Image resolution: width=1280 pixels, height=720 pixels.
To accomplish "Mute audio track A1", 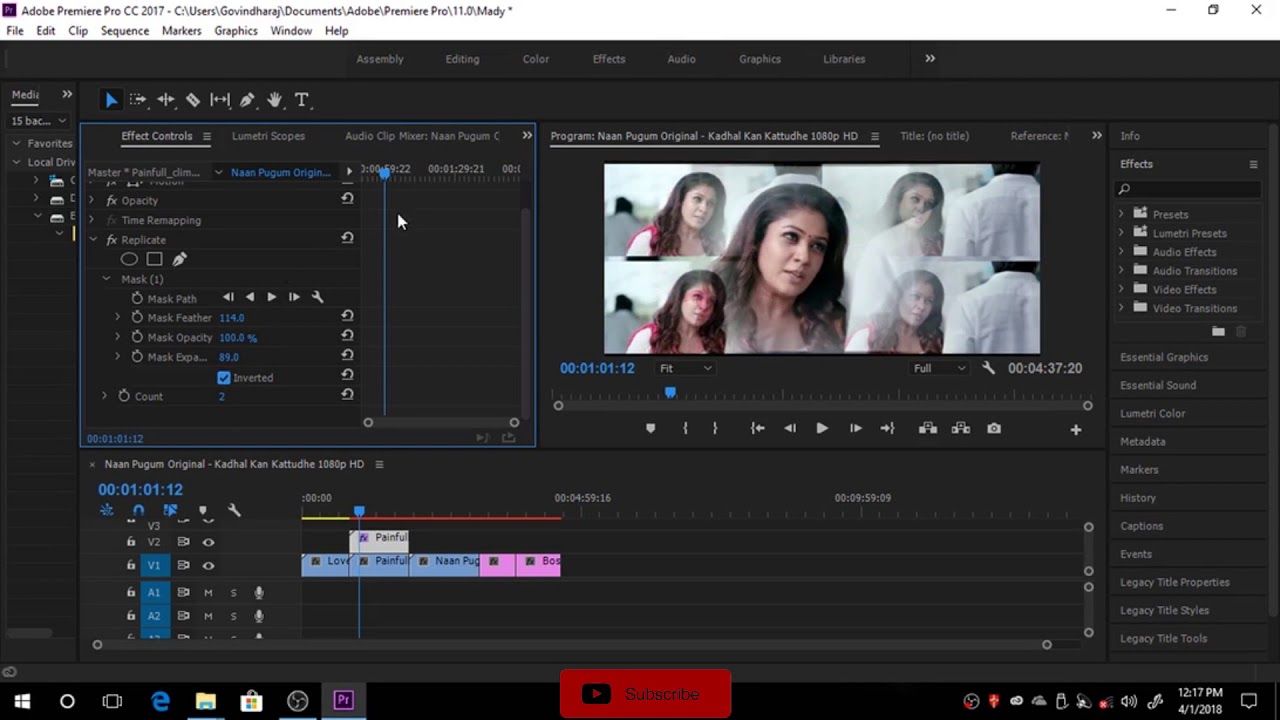I will tap(208, 593).
